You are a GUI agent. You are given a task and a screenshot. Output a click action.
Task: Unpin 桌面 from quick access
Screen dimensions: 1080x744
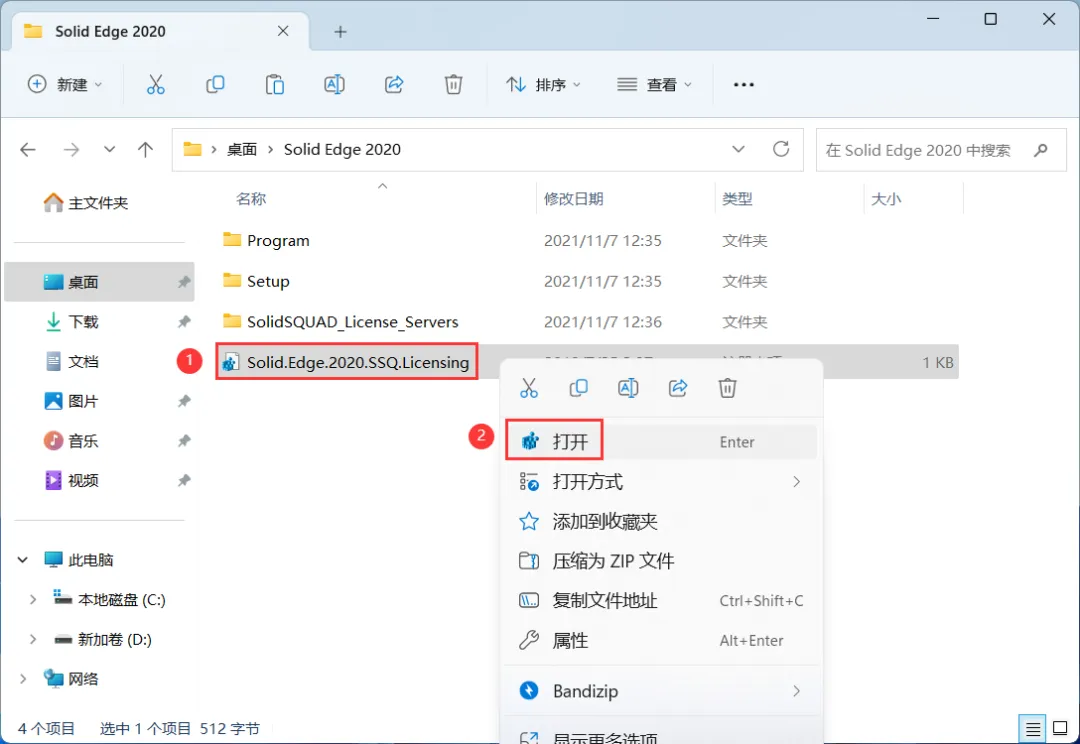pyautogui.click(x=184, y=282)
